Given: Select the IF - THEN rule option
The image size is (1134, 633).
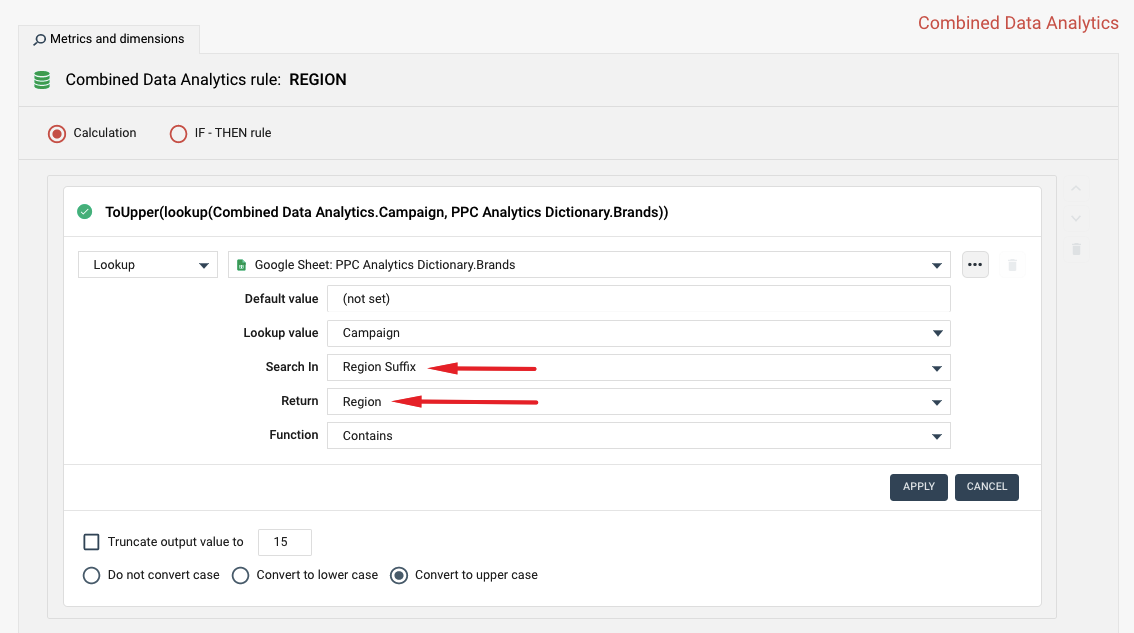Looking at the screenshot, I should tap(179, 134).
